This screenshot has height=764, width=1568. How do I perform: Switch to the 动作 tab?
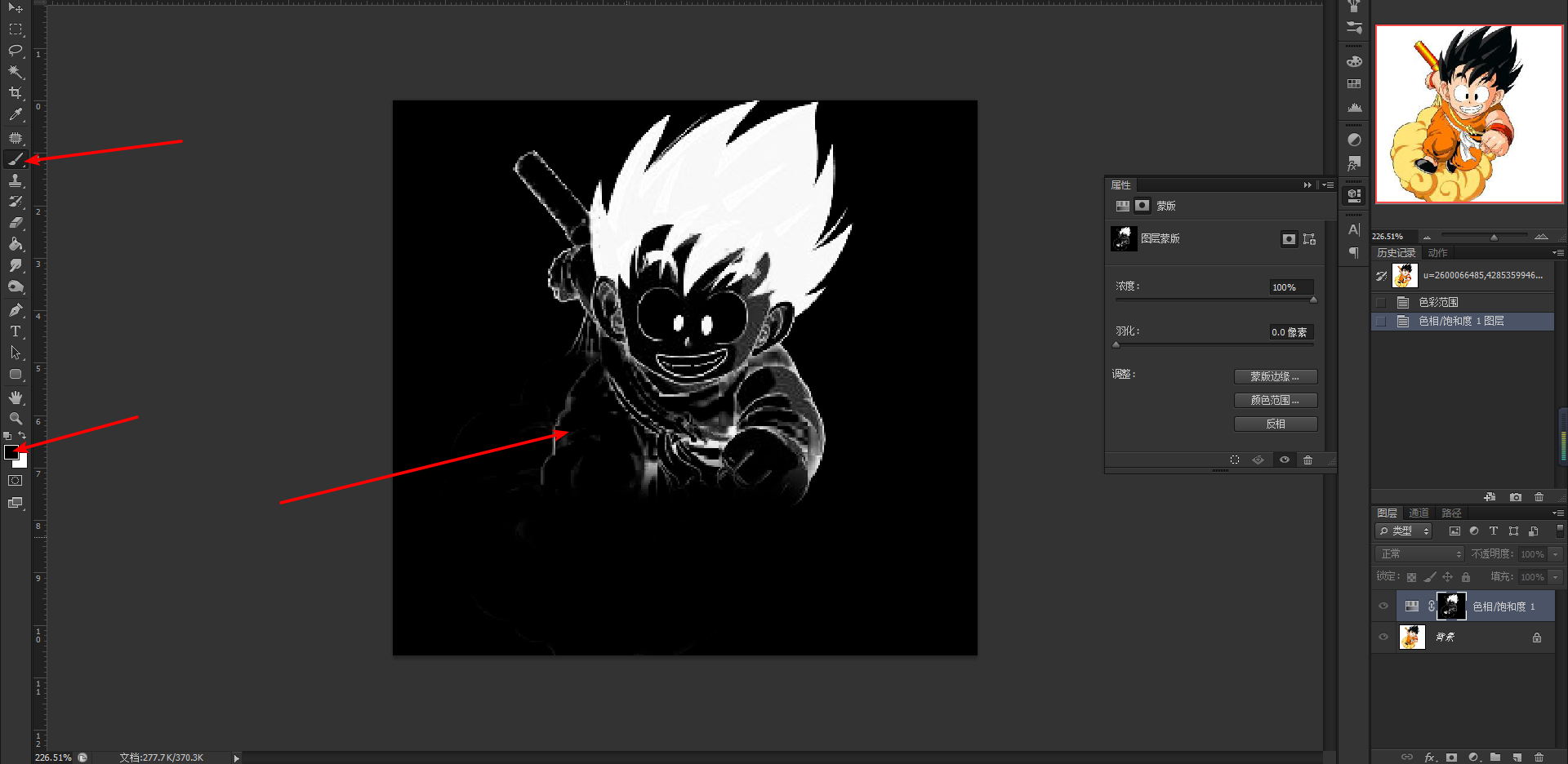(x=1438, y=253)
